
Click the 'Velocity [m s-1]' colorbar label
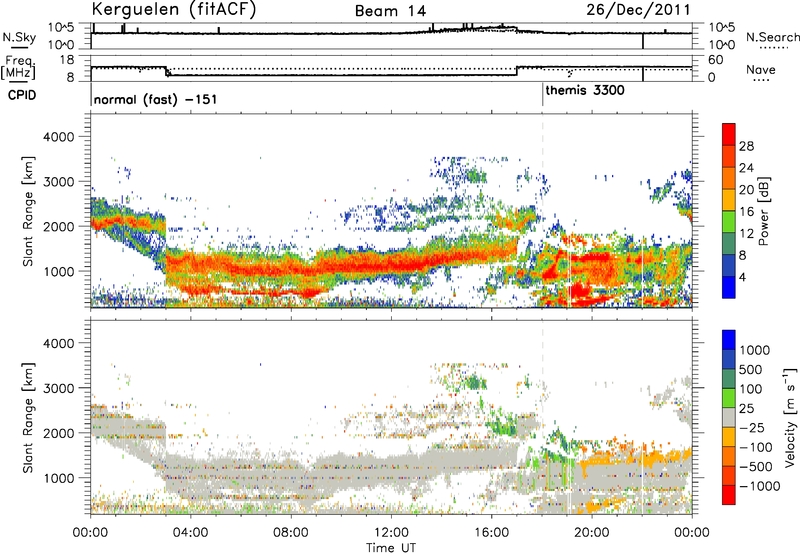[x=790, y=417]
